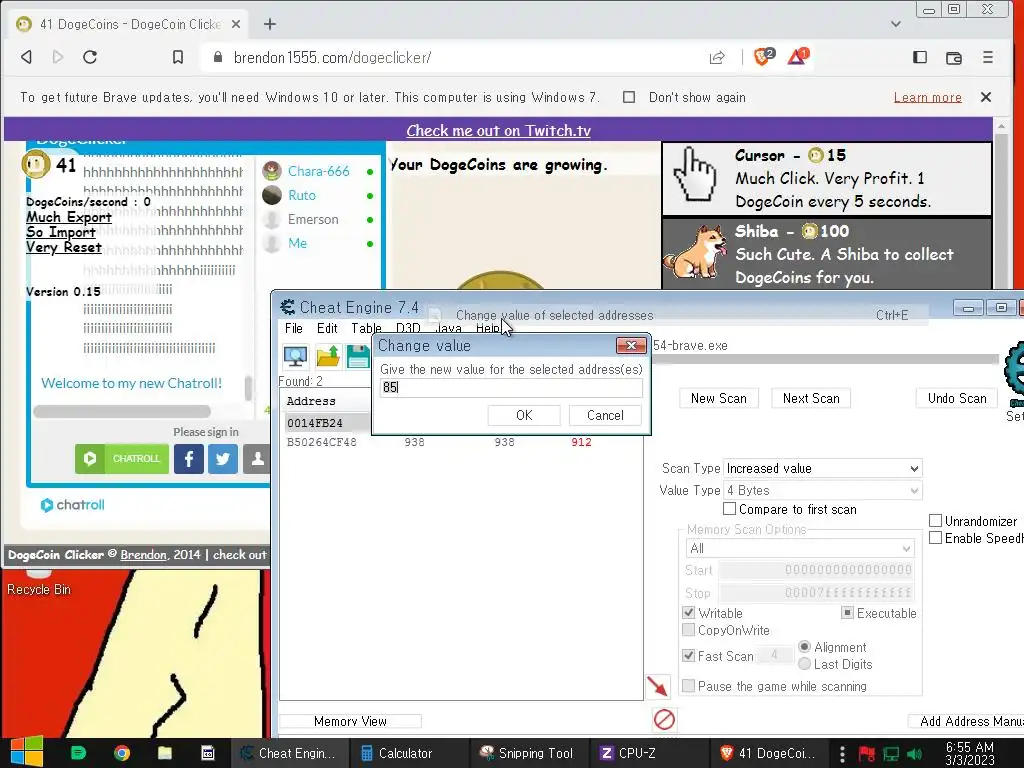Viewport: 1024px width, 768px height.
Task: Open the Value Type dropdown
Action: [822, 490]
